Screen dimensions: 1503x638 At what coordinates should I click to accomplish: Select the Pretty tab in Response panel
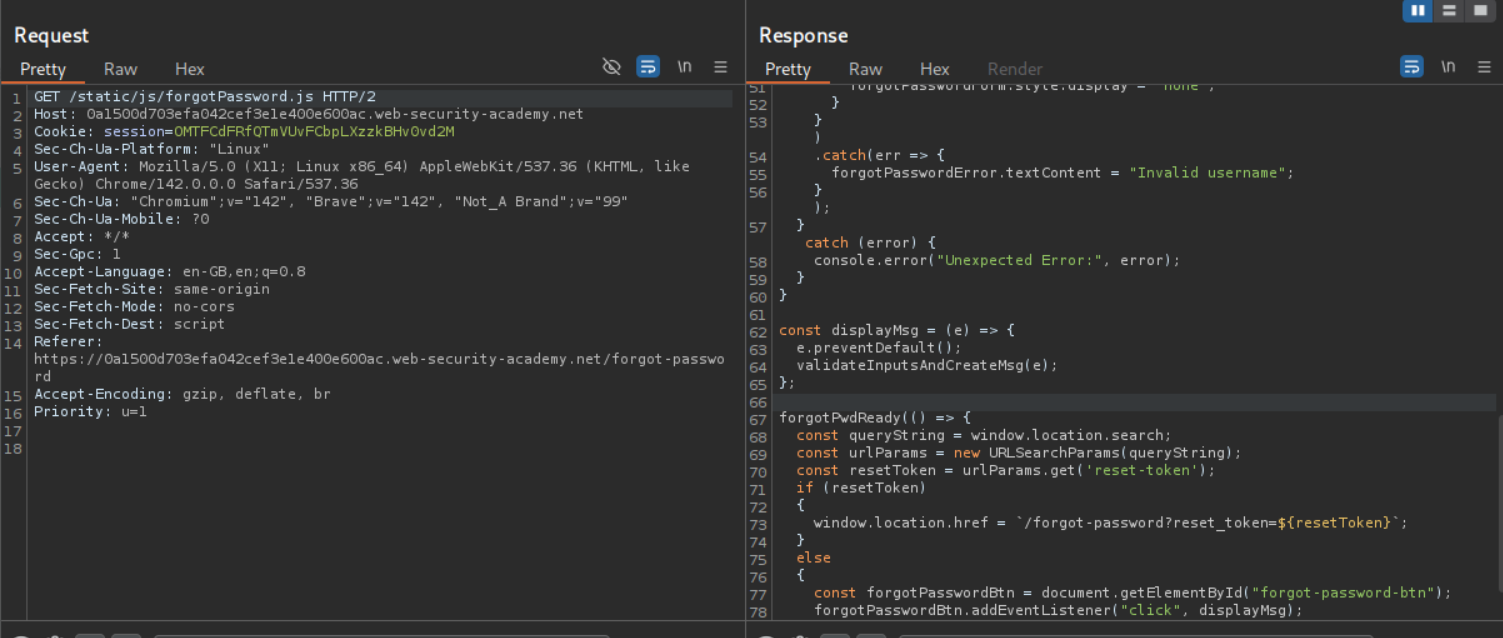point(788,69)
